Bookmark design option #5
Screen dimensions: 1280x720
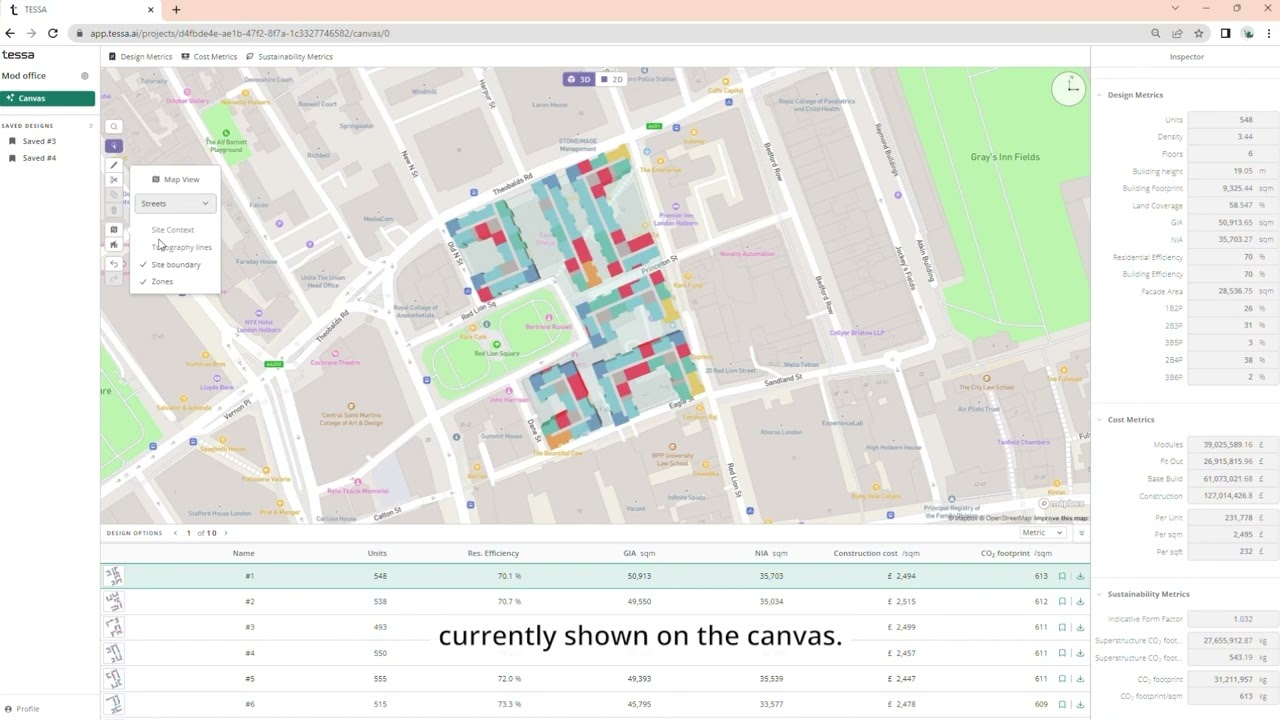tap(1062, 679)
